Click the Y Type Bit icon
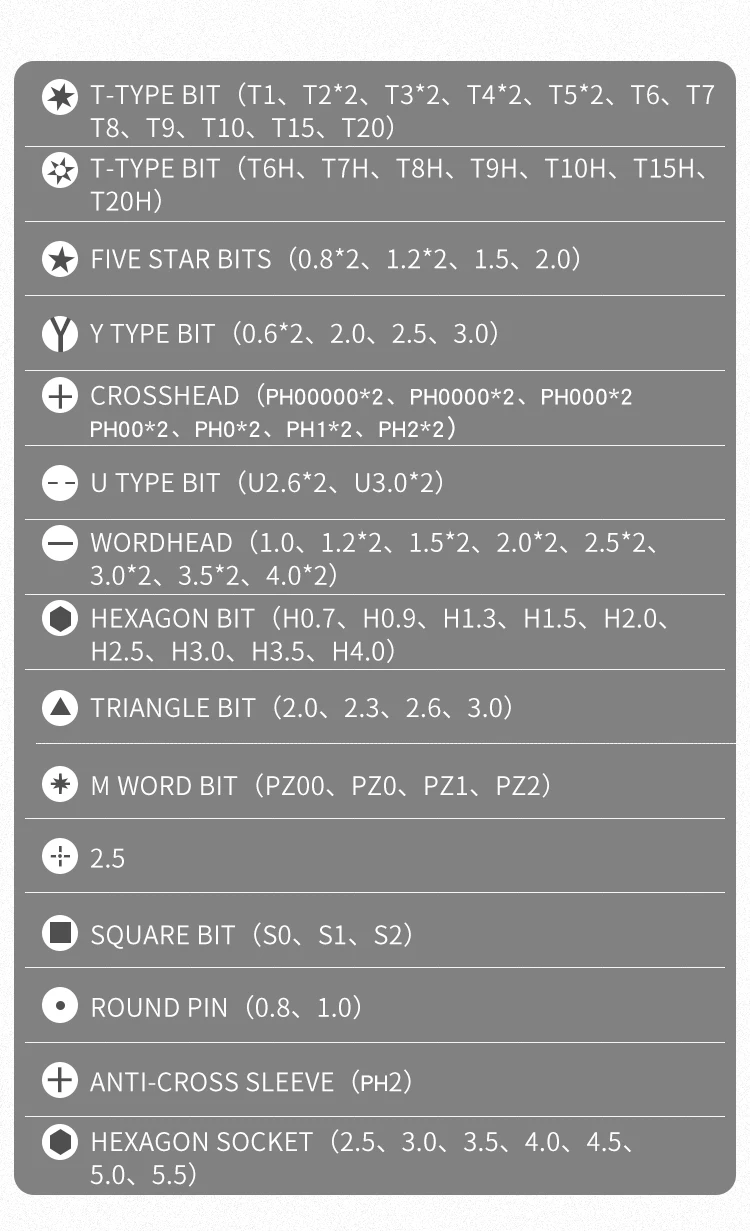750x1231 pixels. click(60, 334)
